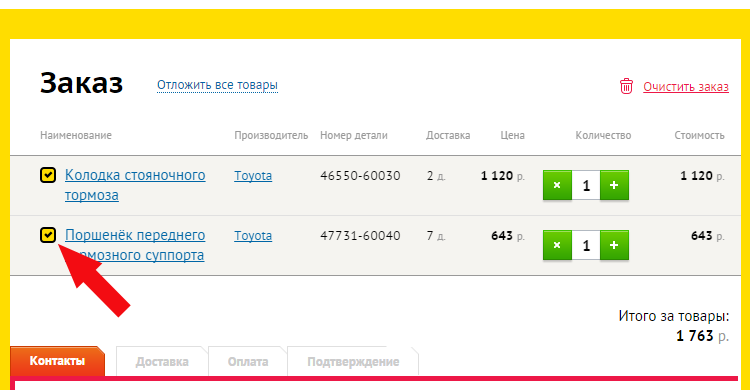Open Toyota link in the 46550-60030 row
This screenshot has width=750, height=390.
pos(253,176)
